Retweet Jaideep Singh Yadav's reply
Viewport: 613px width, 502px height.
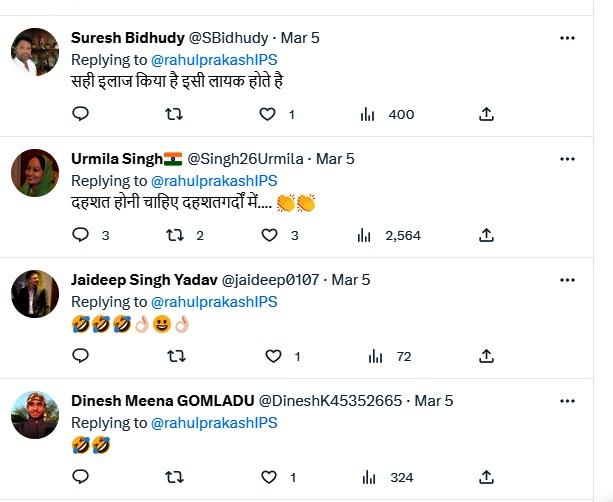pos(175,356)
